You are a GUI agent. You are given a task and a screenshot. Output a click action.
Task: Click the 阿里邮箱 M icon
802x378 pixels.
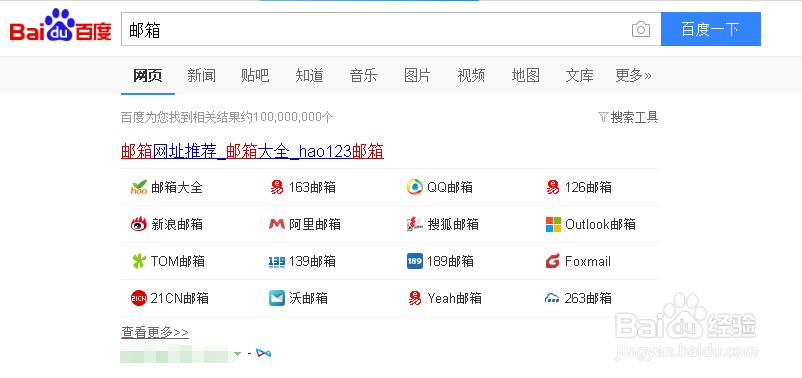pos(277,224)
